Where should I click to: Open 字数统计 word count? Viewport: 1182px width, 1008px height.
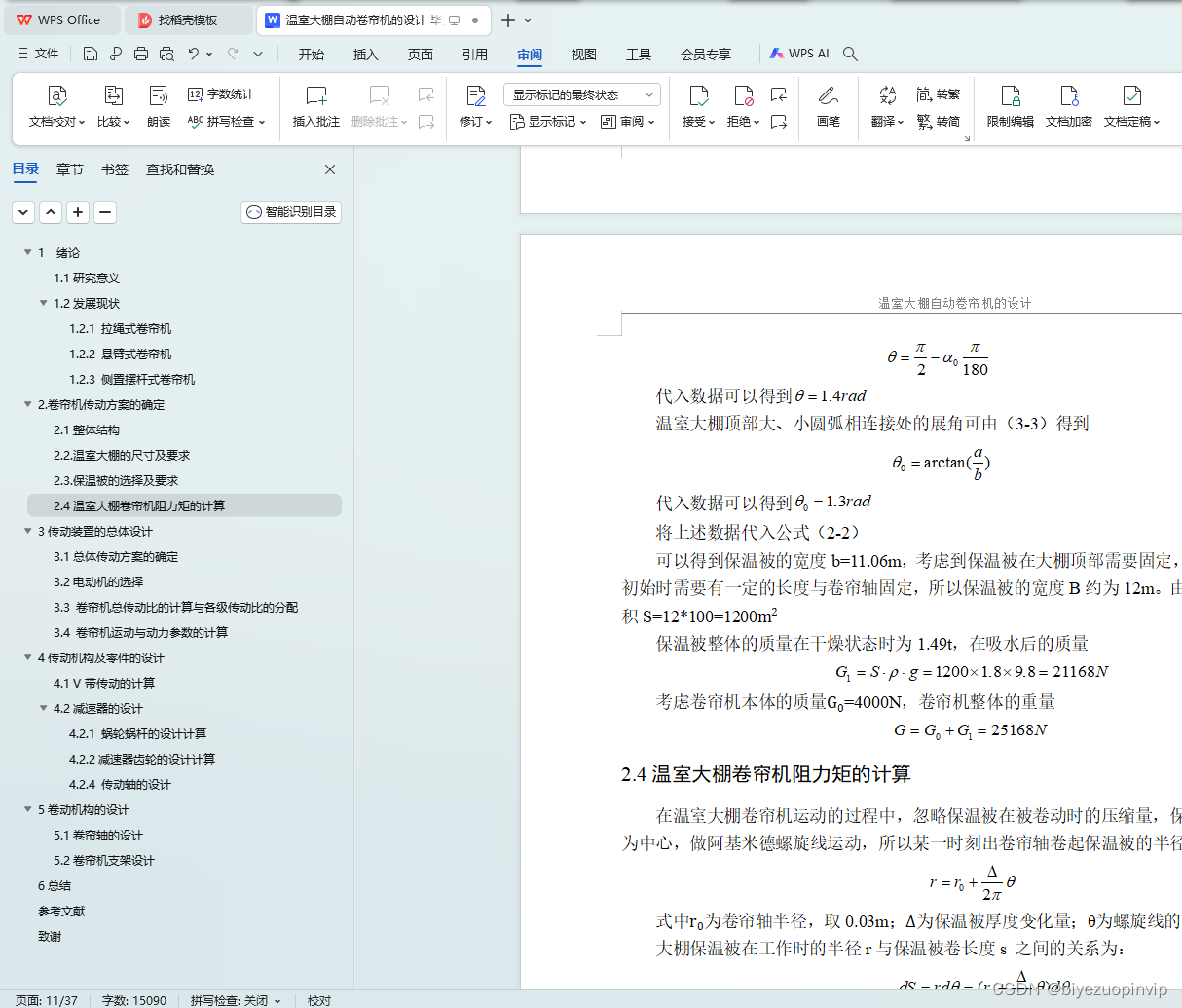click(x=221, y=94)
